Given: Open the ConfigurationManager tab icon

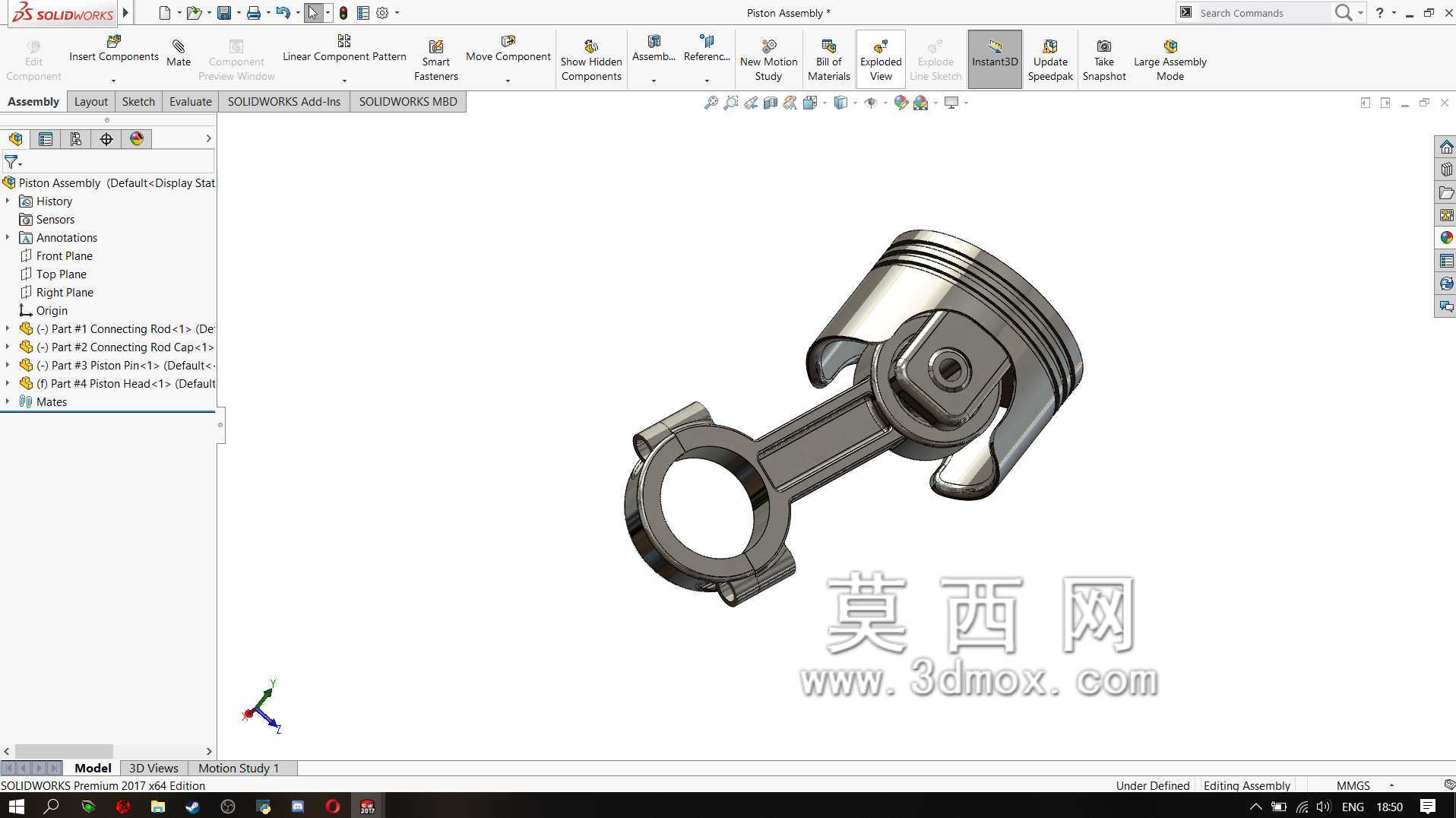Looking at the screenshot, I should point(76,139).
